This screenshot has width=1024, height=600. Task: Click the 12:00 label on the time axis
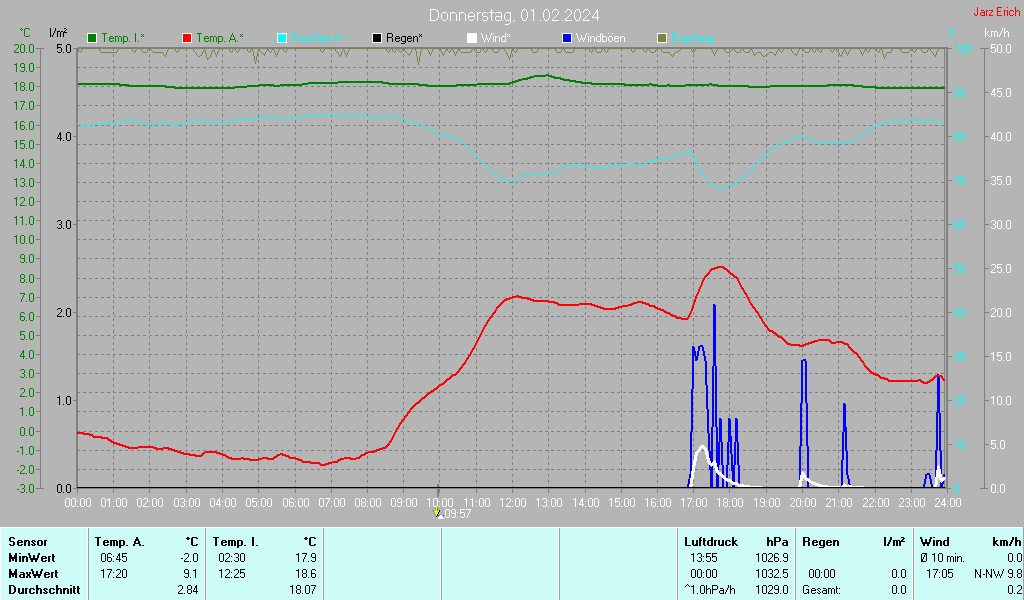click(x=512, y=502)
